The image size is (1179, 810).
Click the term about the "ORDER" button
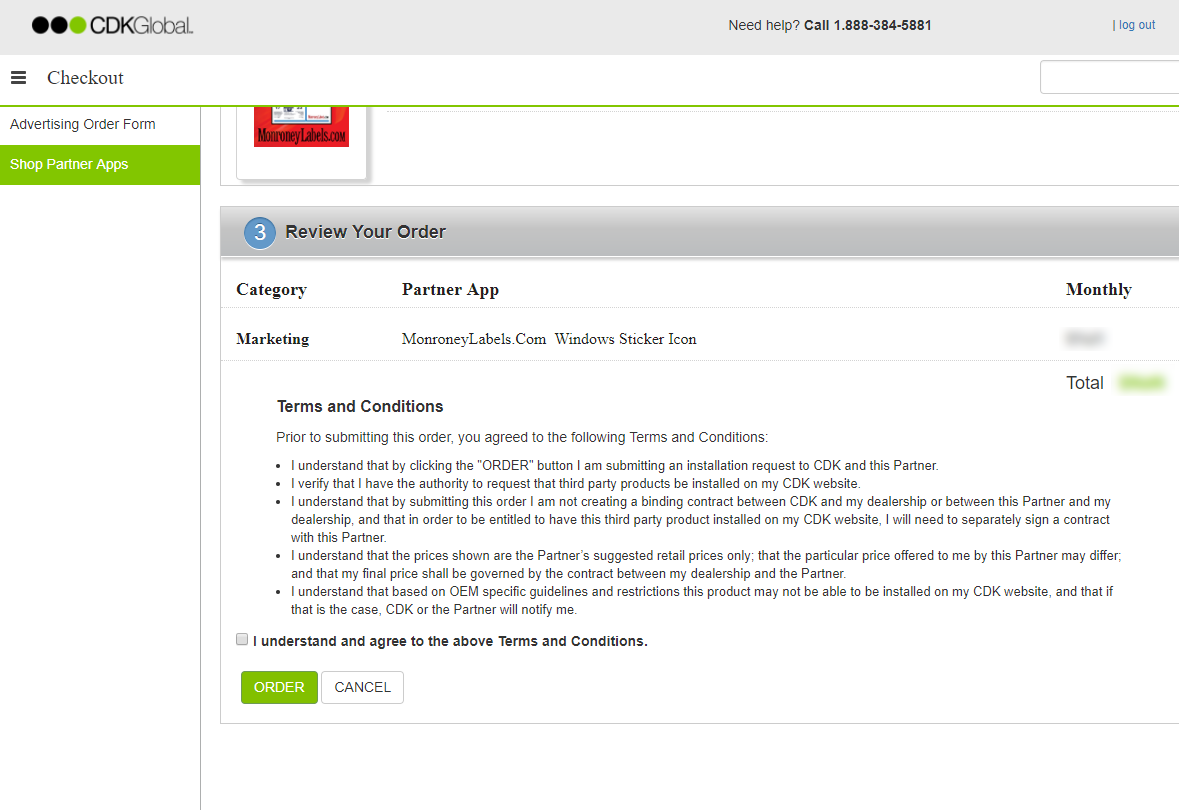[614, 466]
